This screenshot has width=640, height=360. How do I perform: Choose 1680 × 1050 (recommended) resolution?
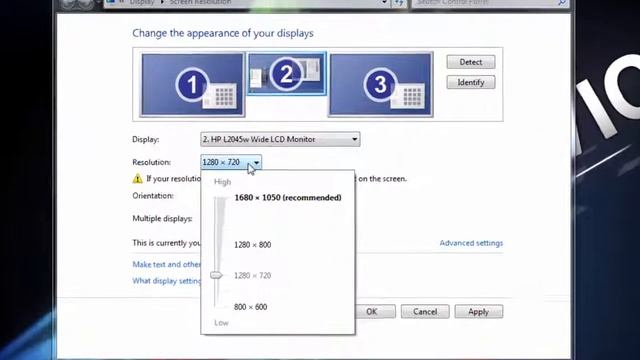(288, 198)
